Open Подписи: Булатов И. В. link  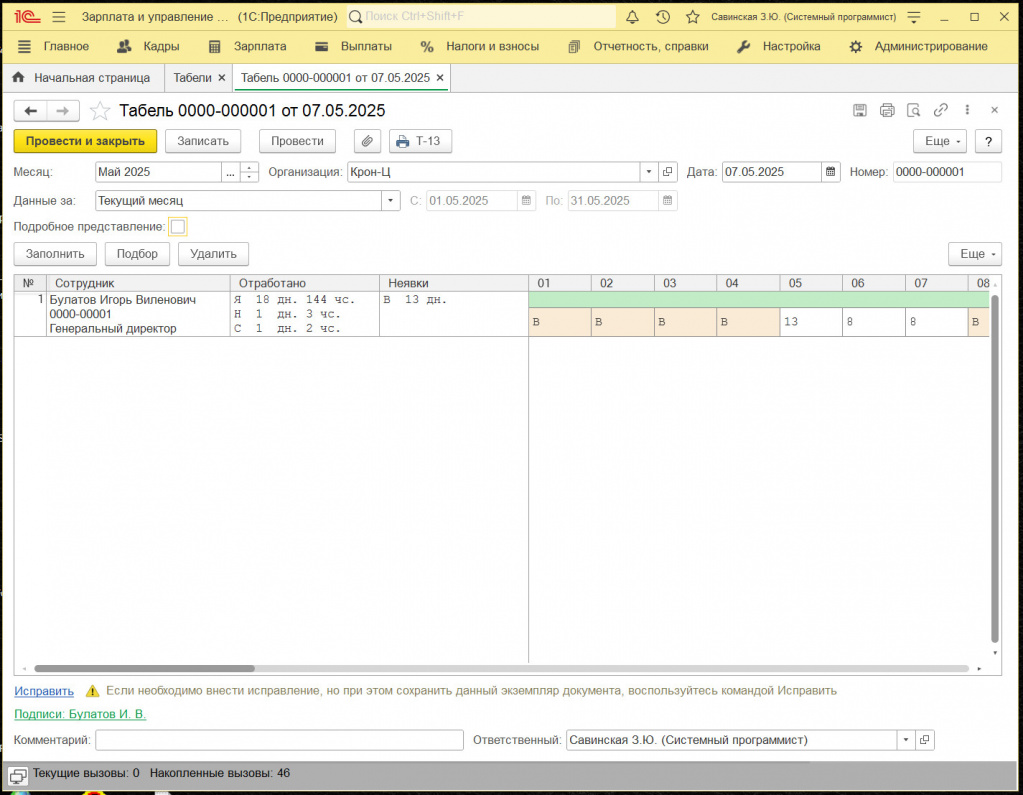point(80,714)
